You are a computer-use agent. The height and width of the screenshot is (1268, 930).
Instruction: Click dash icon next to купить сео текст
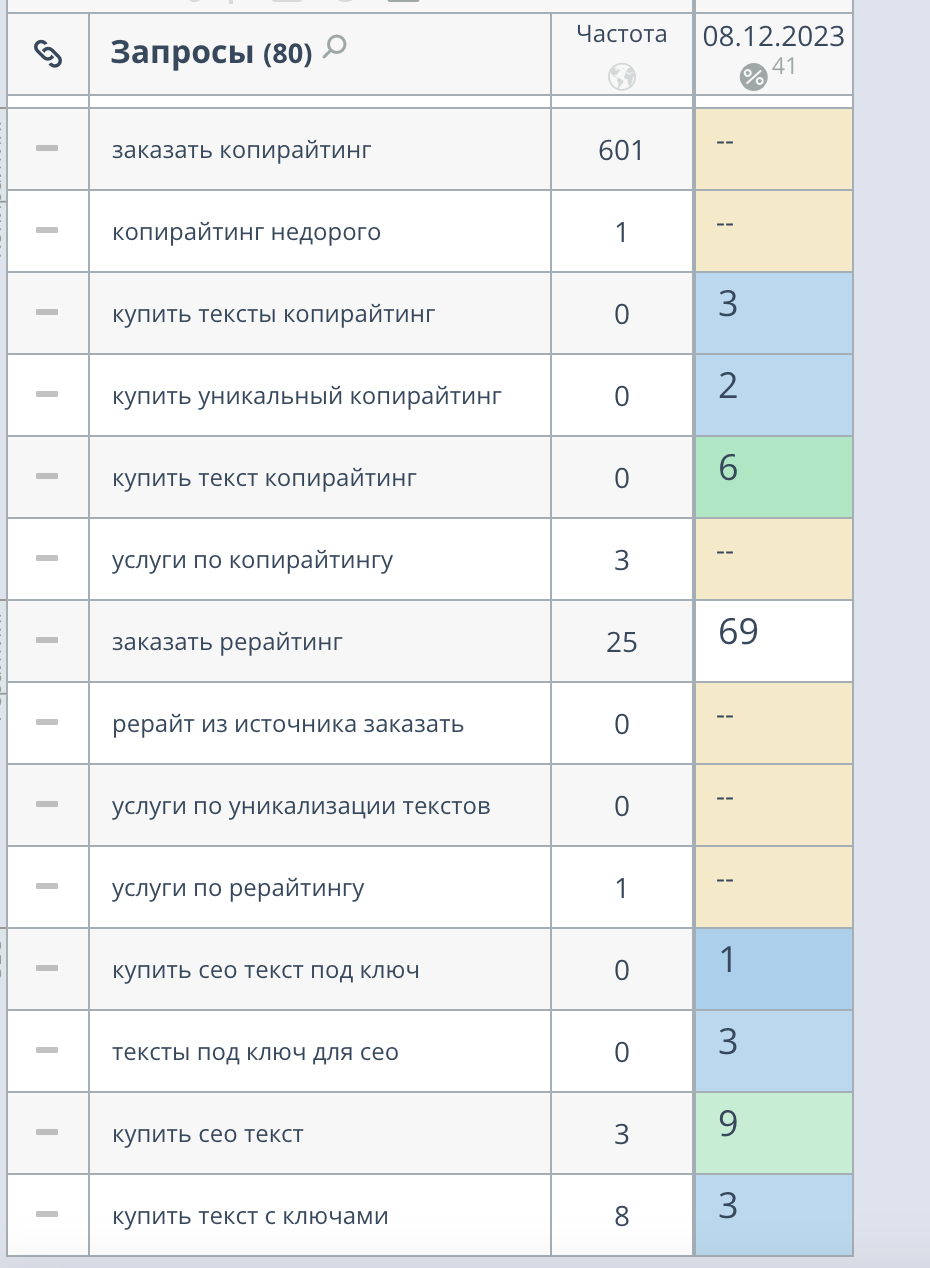[x=47, y=1132]
